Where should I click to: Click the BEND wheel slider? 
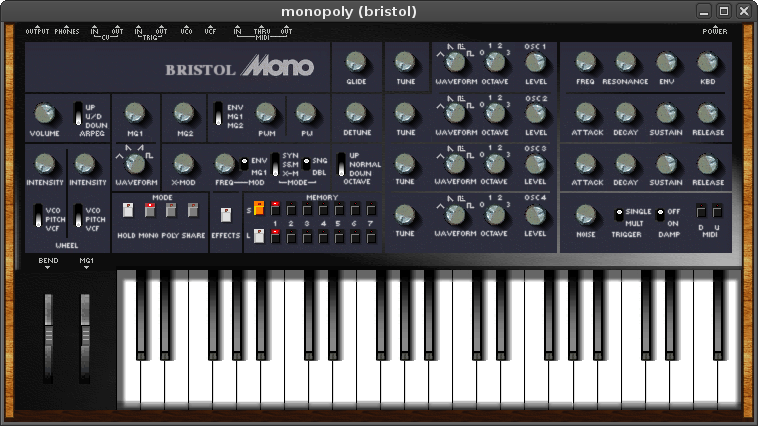click(x=48, y=338)
